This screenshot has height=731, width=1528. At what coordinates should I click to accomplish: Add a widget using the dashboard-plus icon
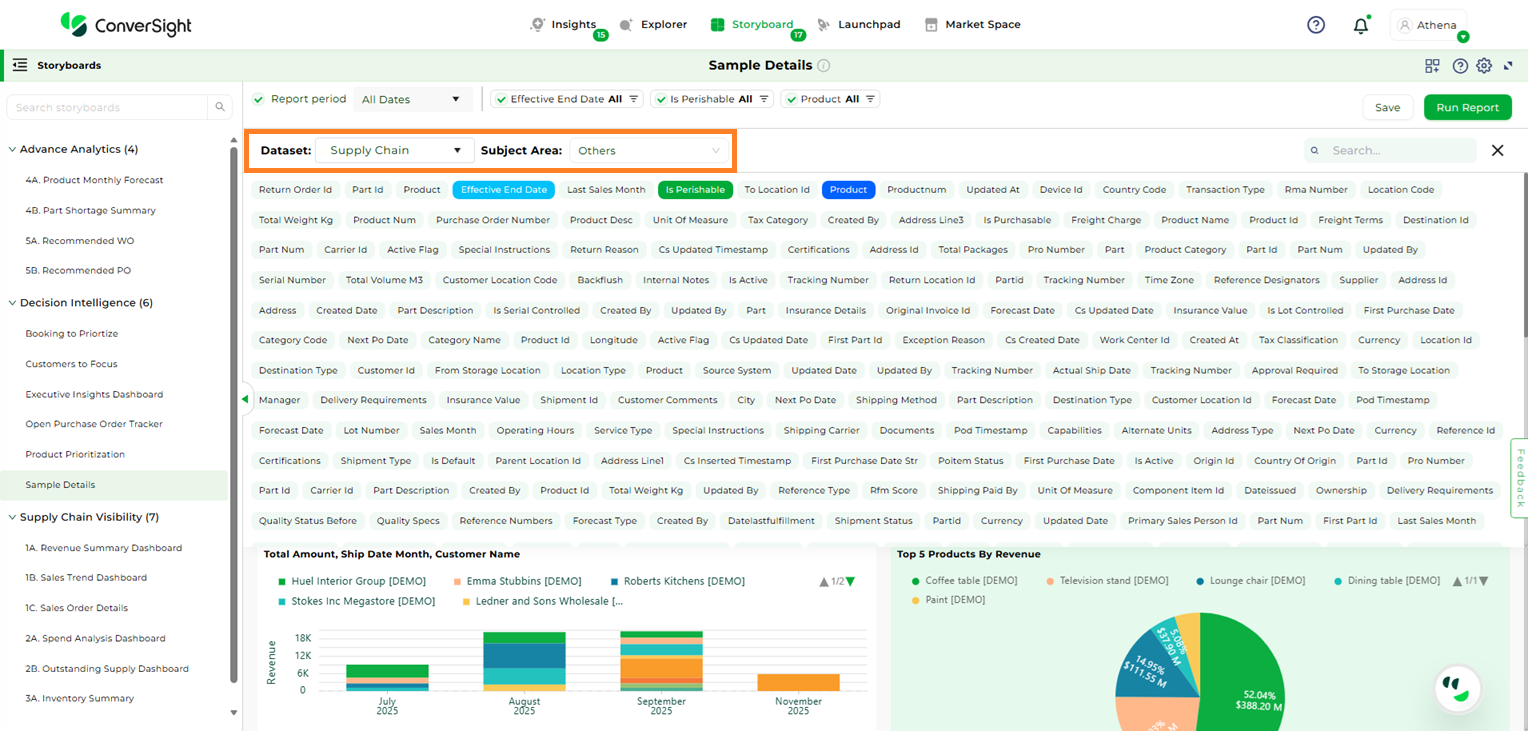1432,65
